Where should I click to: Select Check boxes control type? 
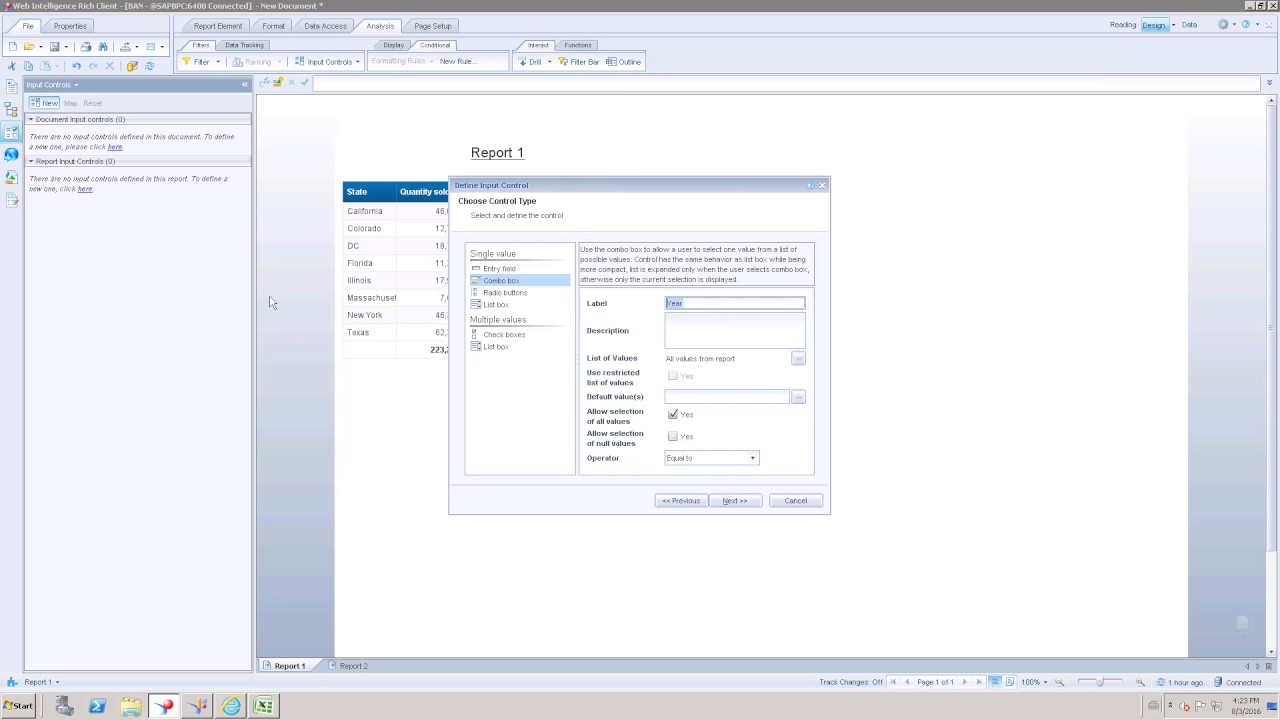504,335
